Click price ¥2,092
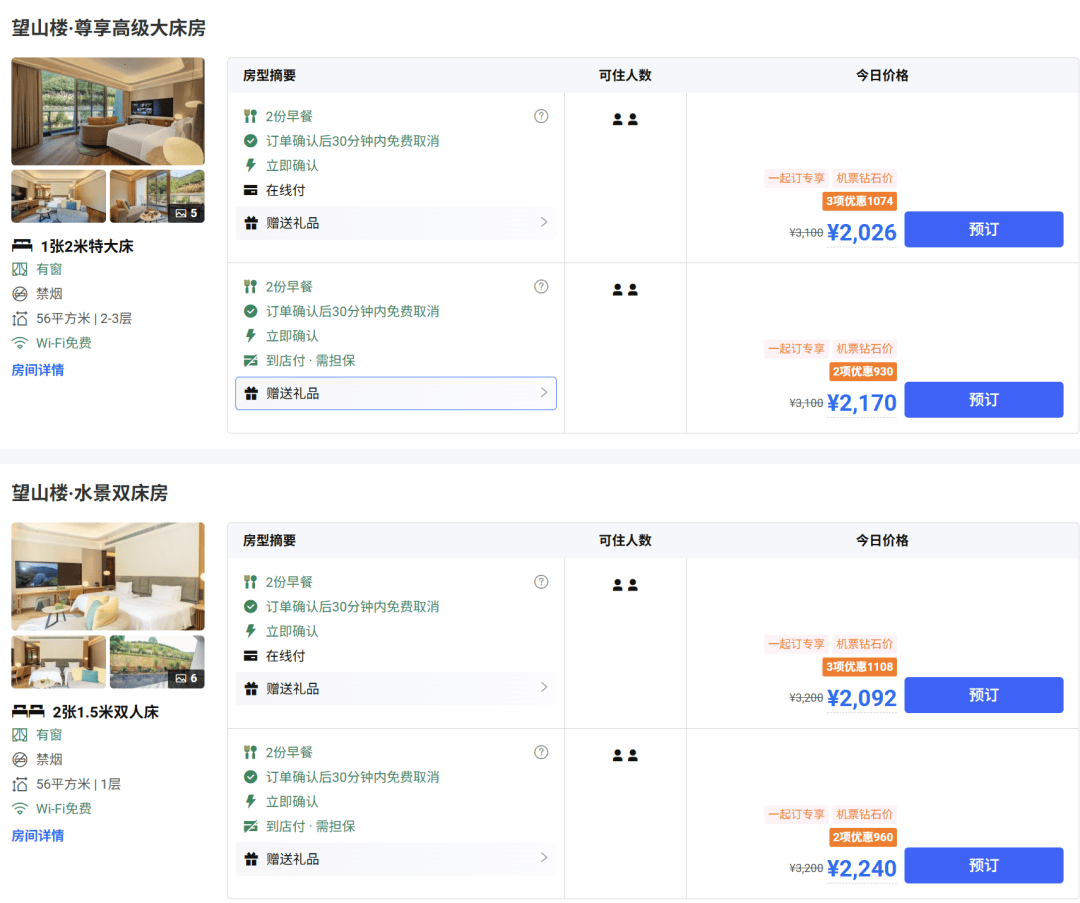The height and width of the screenshot is (903, 1080). tap(862, 698)
